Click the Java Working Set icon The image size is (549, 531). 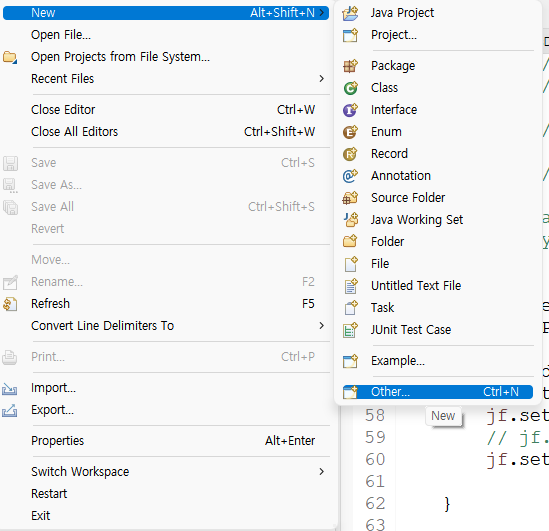click(350, 220)
